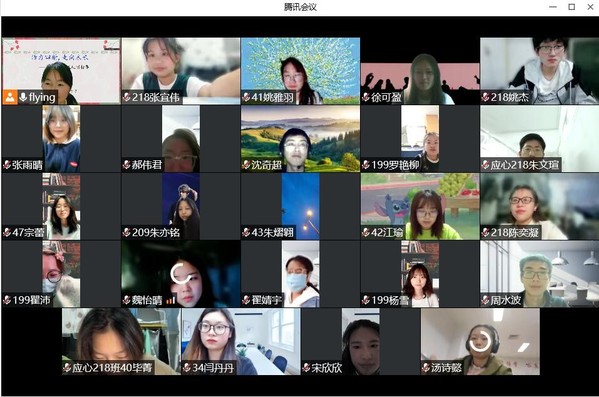Select the video tile of 徐可盈
The height and width of the screenshot is (397, 599).
pos(420,71)
